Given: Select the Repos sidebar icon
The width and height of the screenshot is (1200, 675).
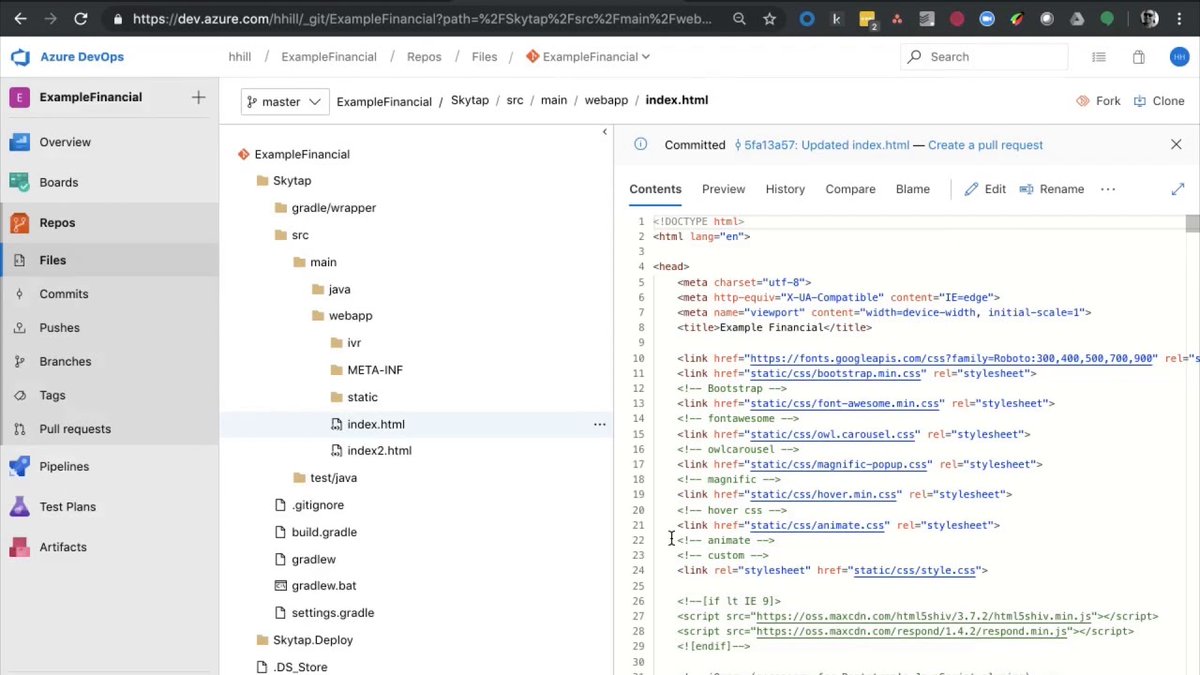Looking at the screenshot, I should tap(19, 223).
